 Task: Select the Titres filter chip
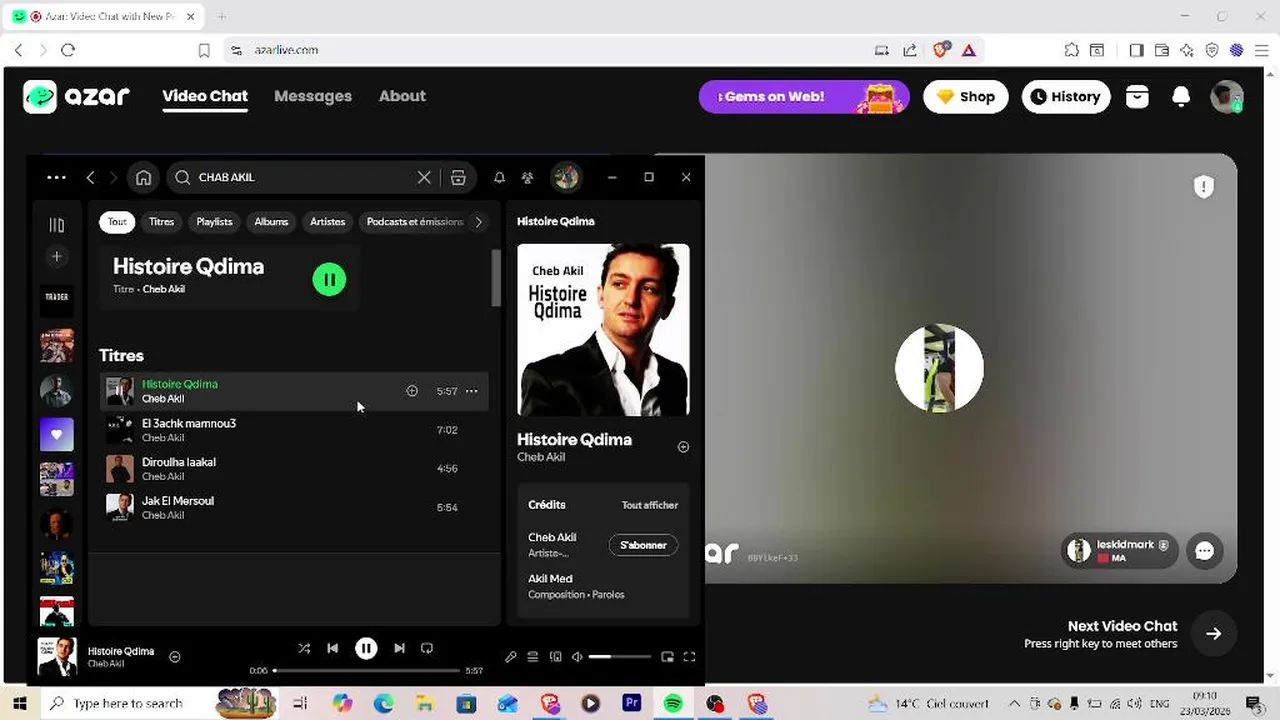point(161,222)
